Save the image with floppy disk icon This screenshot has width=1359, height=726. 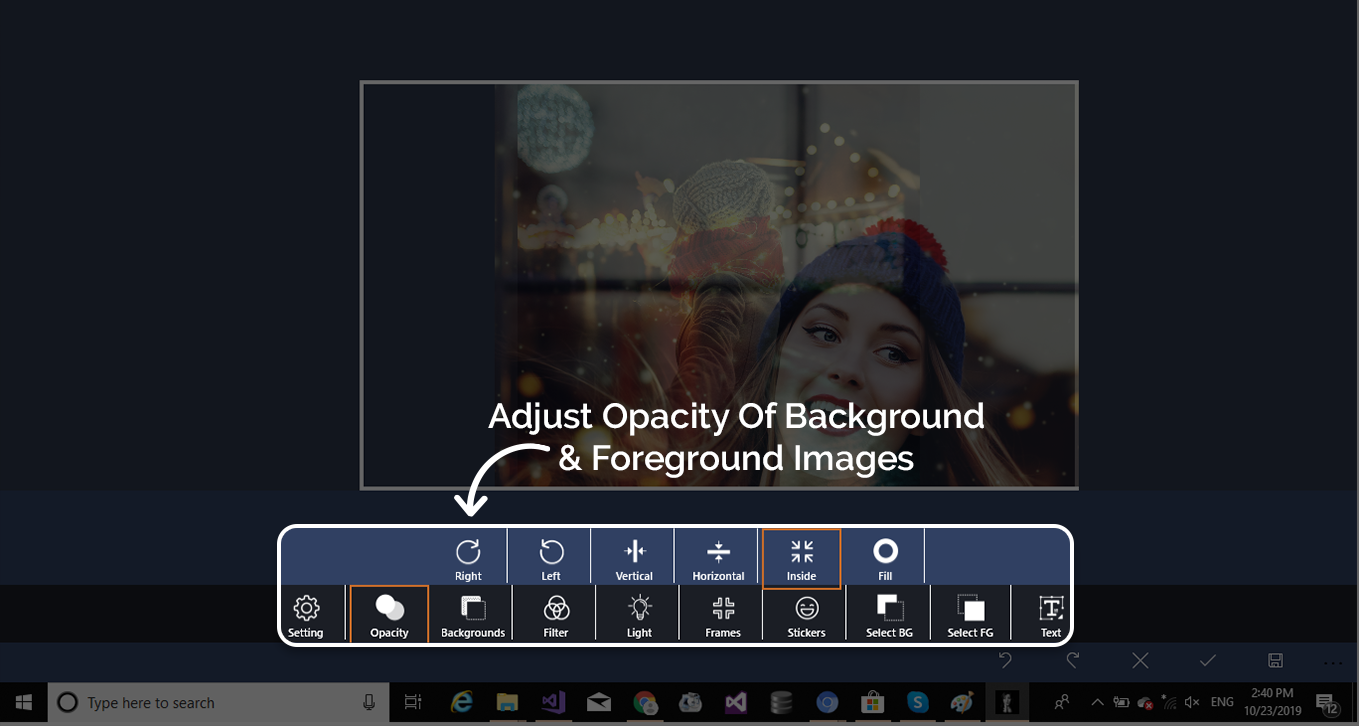click(1275, 660)
